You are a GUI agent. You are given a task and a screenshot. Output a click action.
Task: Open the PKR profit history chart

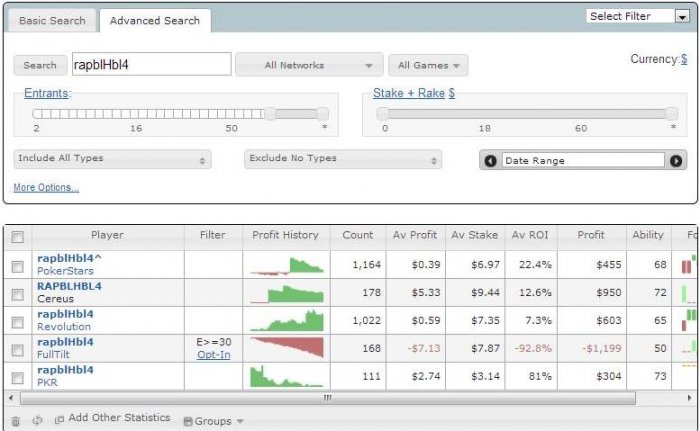click(287, 377)
